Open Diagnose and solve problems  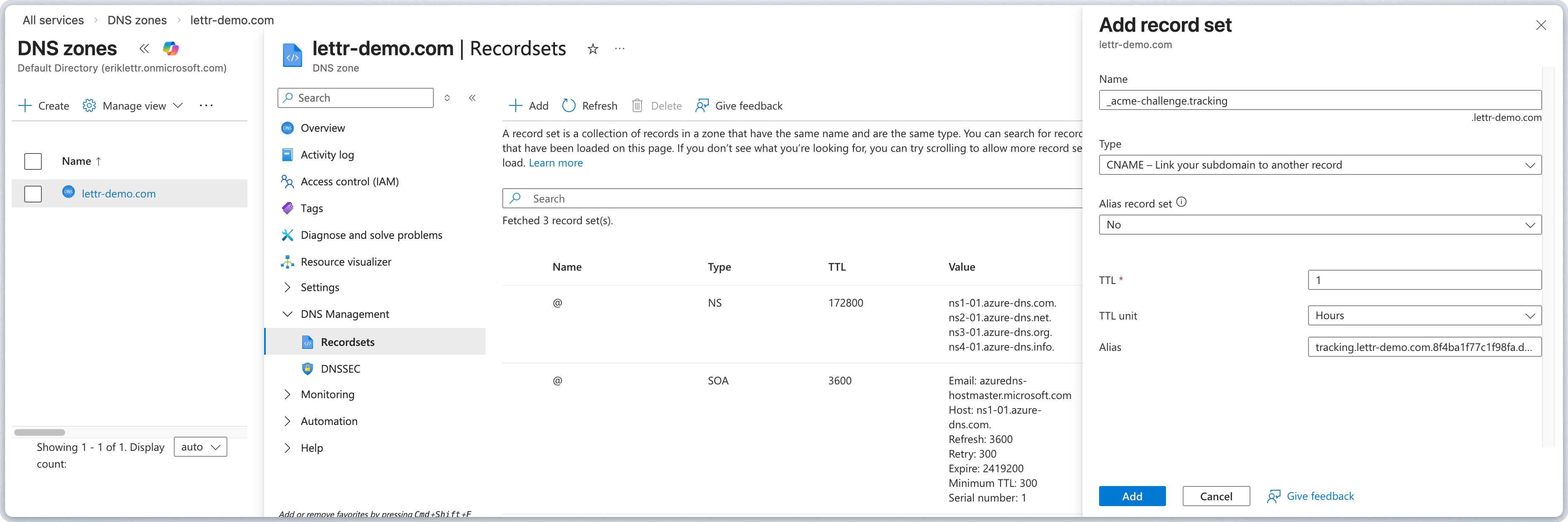tap(371, 235)
